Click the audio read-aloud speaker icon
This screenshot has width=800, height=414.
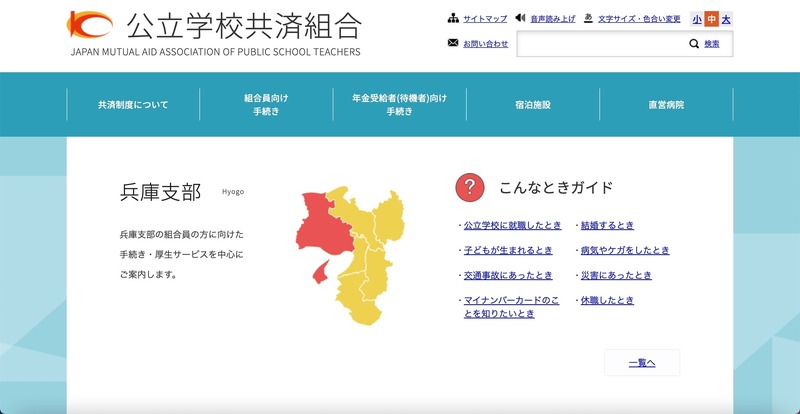521,19
